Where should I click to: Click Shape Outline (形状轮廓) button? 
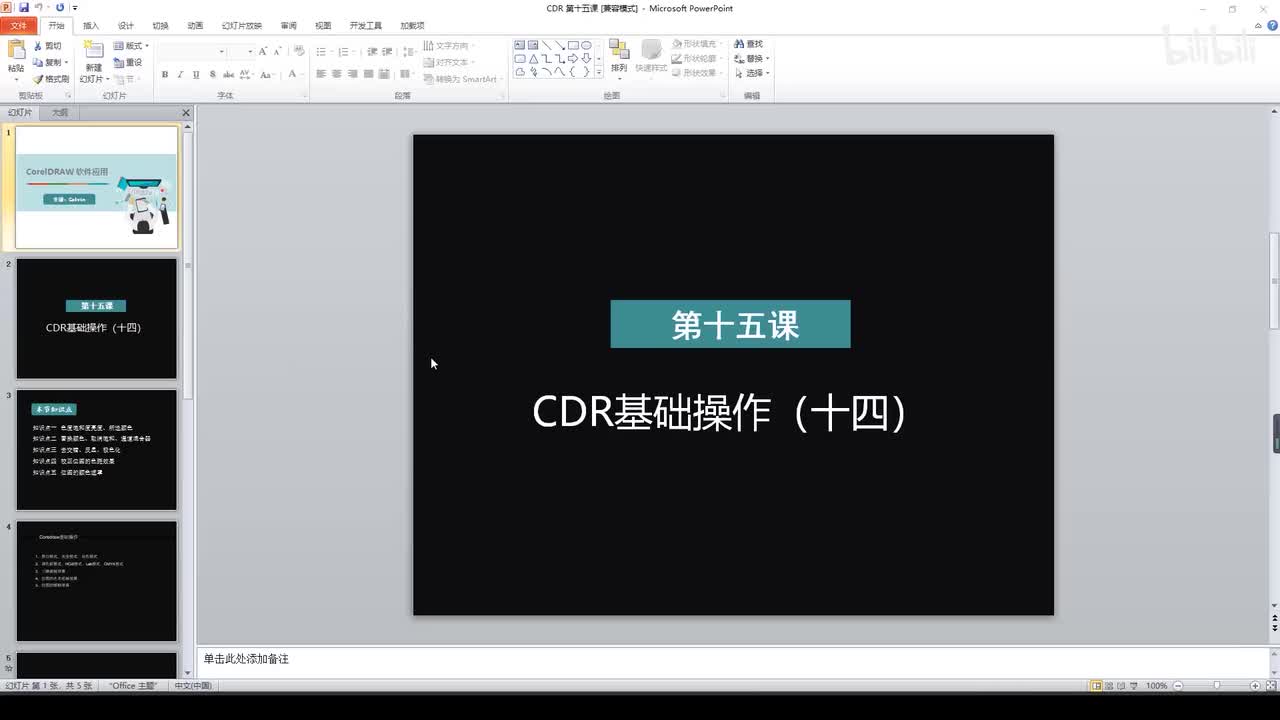tap(696, 59)
